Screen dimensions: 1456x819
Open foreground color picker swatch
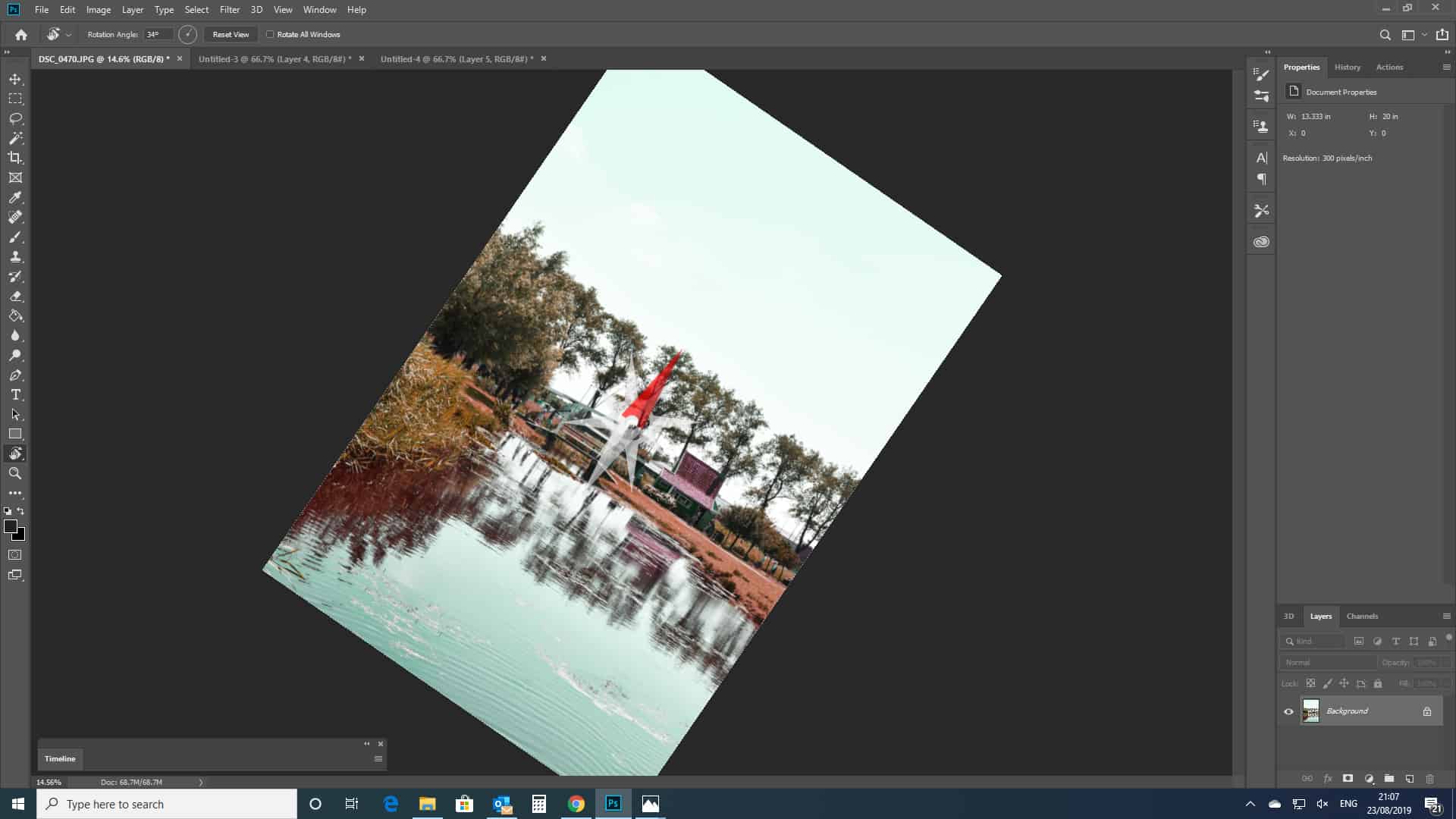point(11,526)
